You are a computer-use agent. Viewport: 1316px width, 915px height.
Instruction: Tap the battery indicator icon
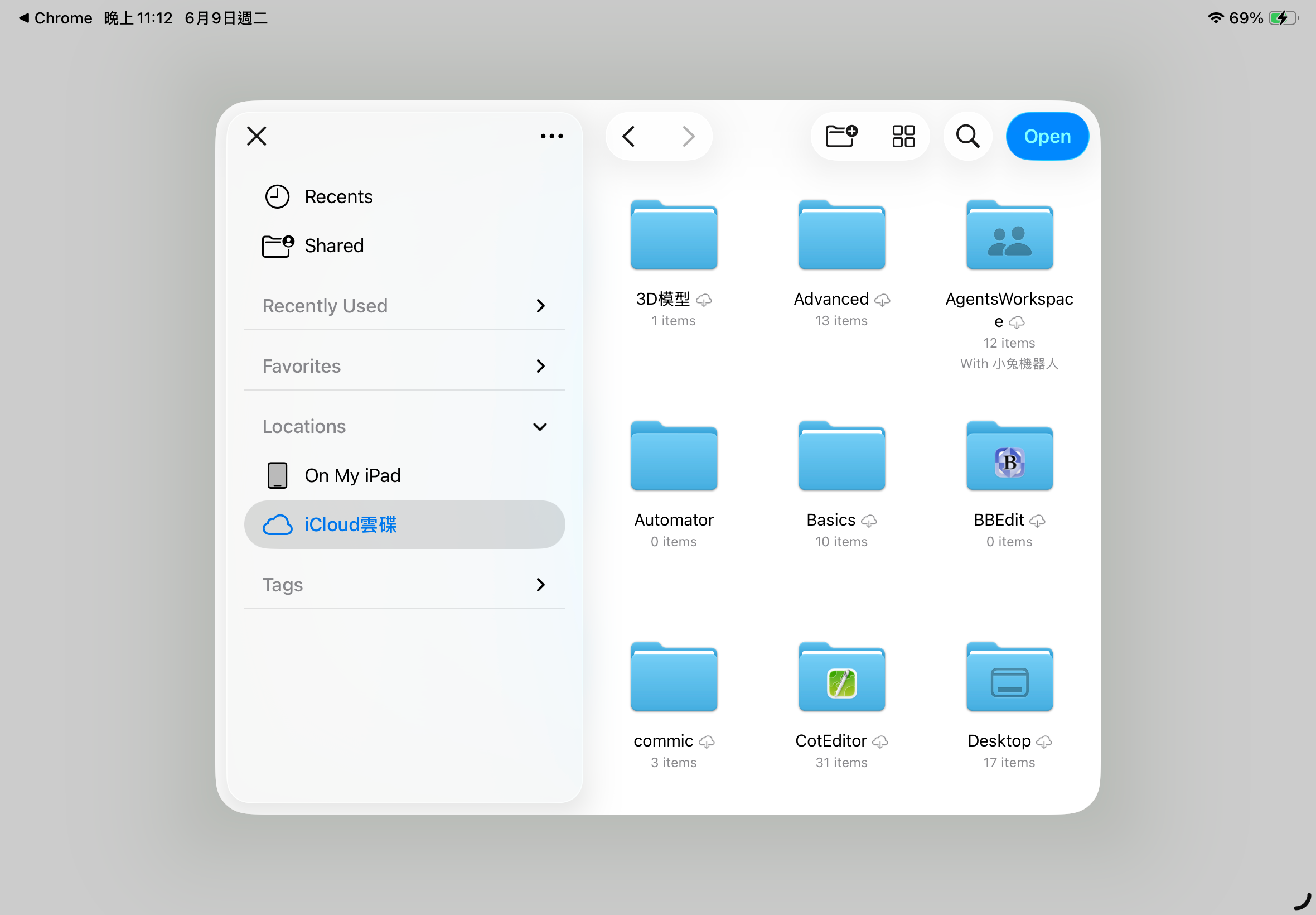coord(1283,18)
